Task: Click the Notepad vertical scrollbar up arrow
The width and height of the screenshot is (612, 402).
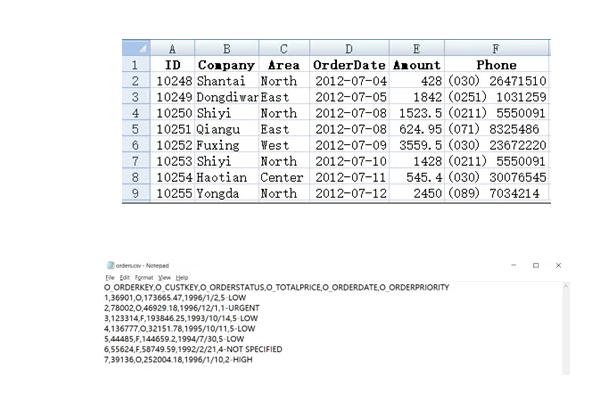Action: (566, 286)
